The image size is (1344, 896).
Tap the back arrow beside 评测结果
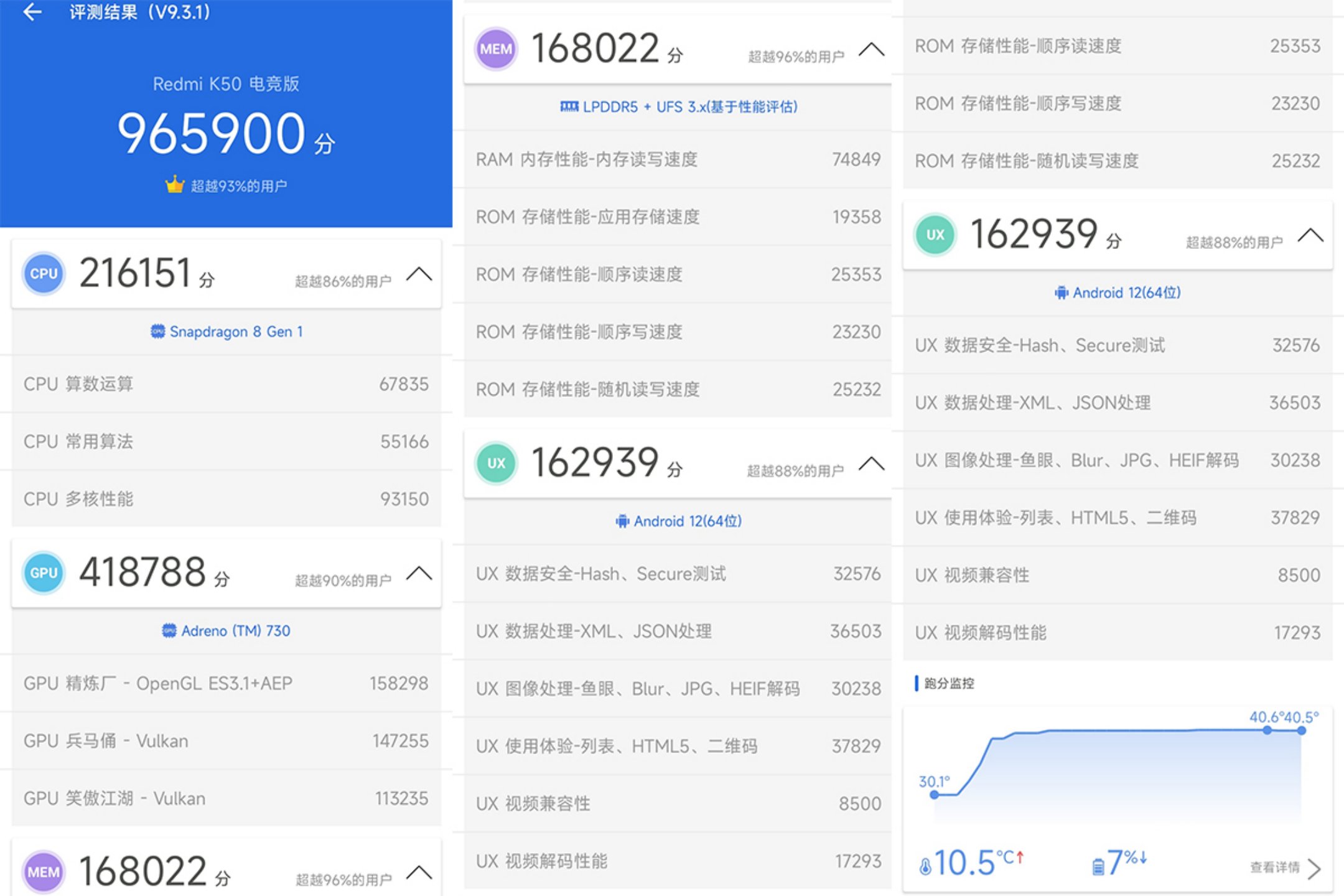[x=32, y=12]
